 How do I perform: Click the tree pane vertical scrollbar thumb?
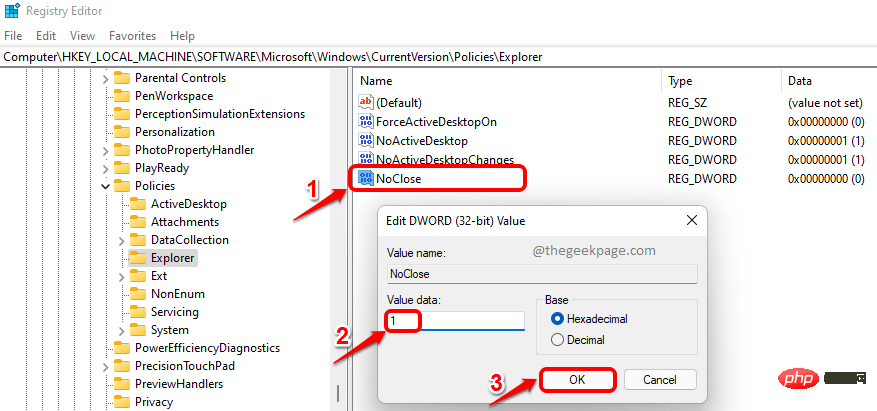click(338, 393)
